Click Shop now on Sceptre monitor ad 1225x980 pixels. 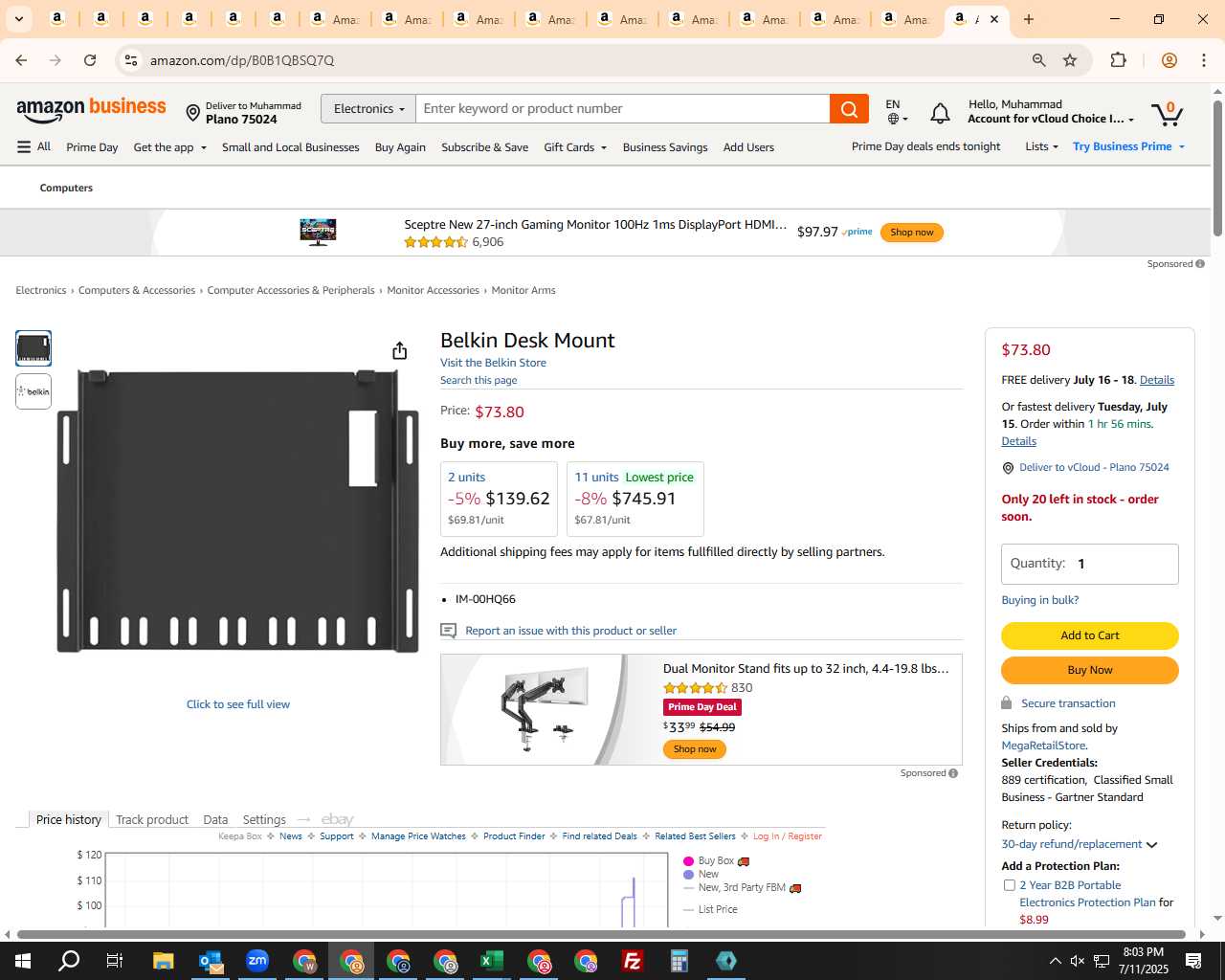911,233
